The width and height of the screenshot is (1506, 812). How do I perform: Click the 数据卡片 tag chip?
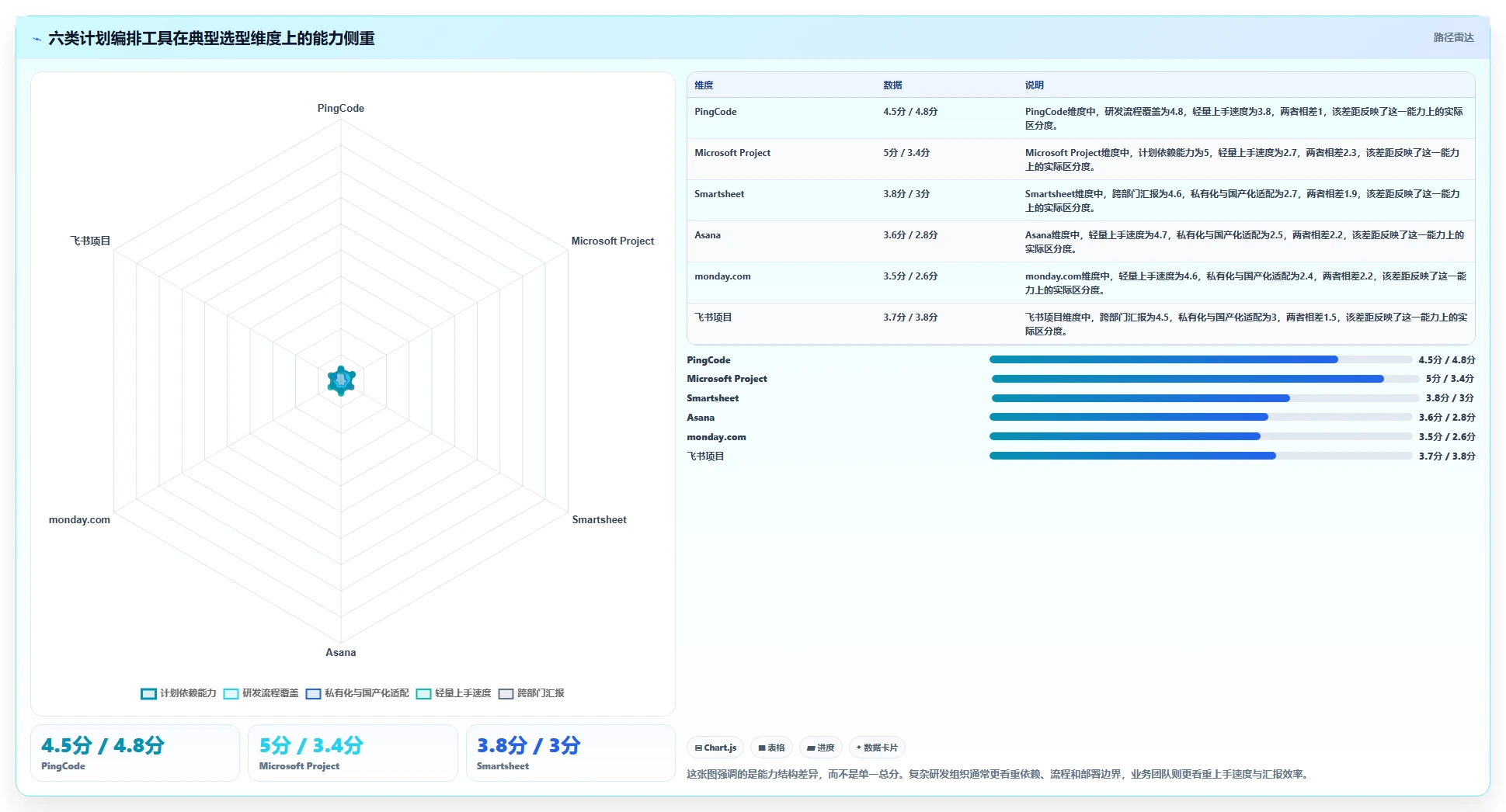point(877,748)
